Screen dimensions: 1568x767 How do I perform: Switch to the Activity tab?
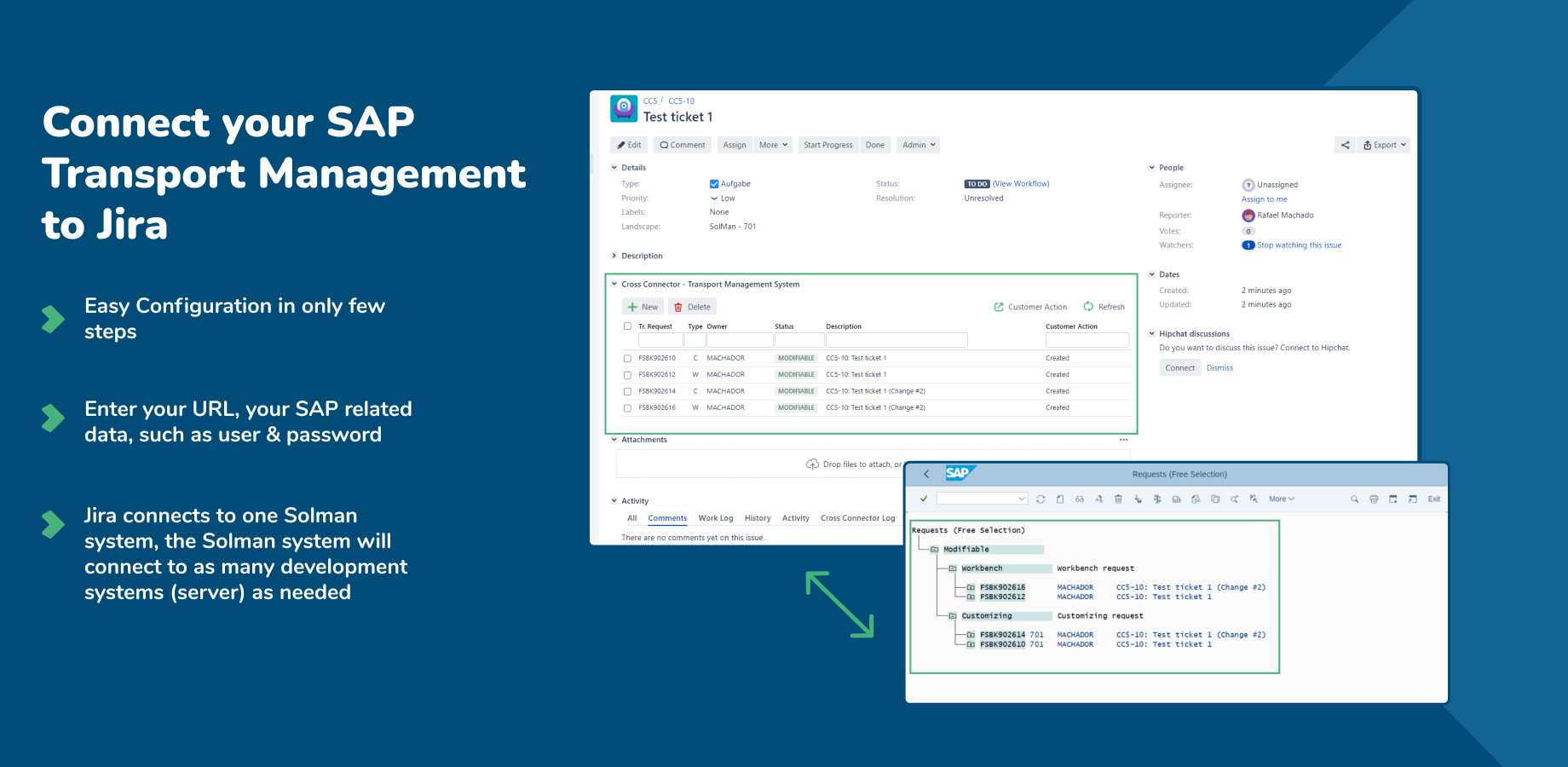click(x=796, y=518)
